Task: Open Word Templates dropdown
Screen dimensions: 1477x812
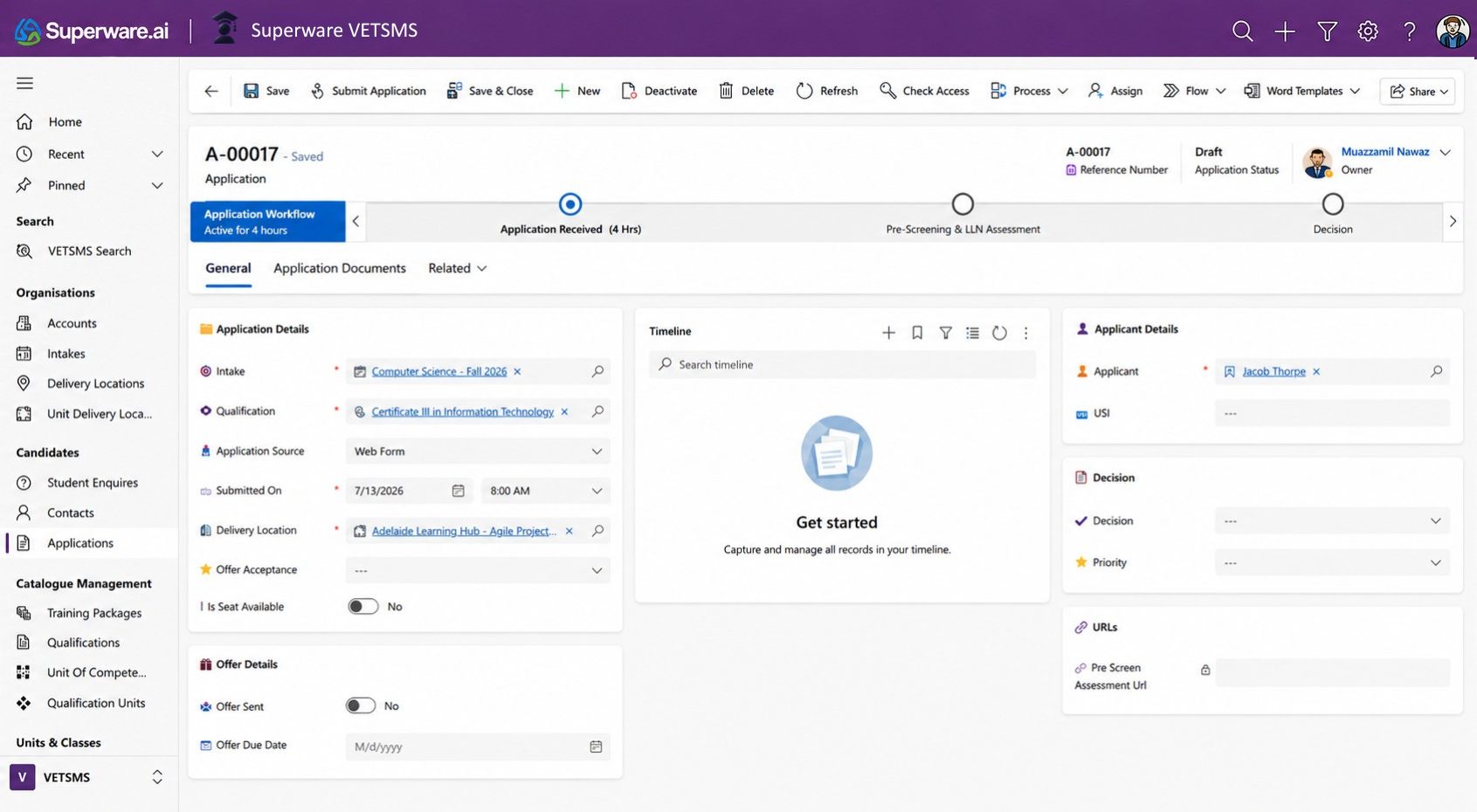Action: pos(1301,91)
